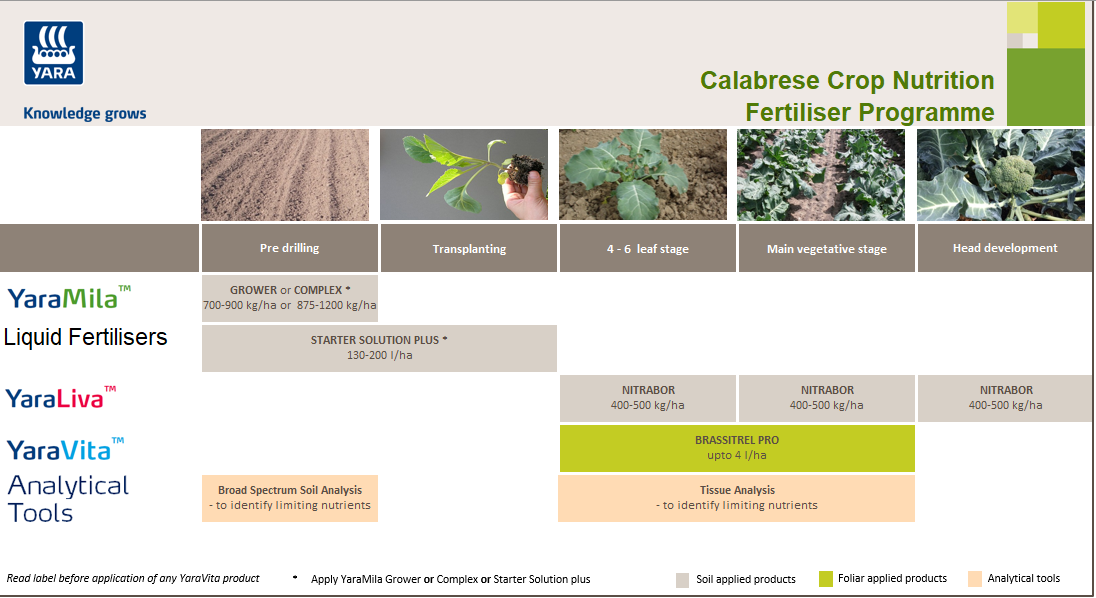Click the Soil applied products legend swatch
This screenshot has height=598, width=1096.
(683, 579)
